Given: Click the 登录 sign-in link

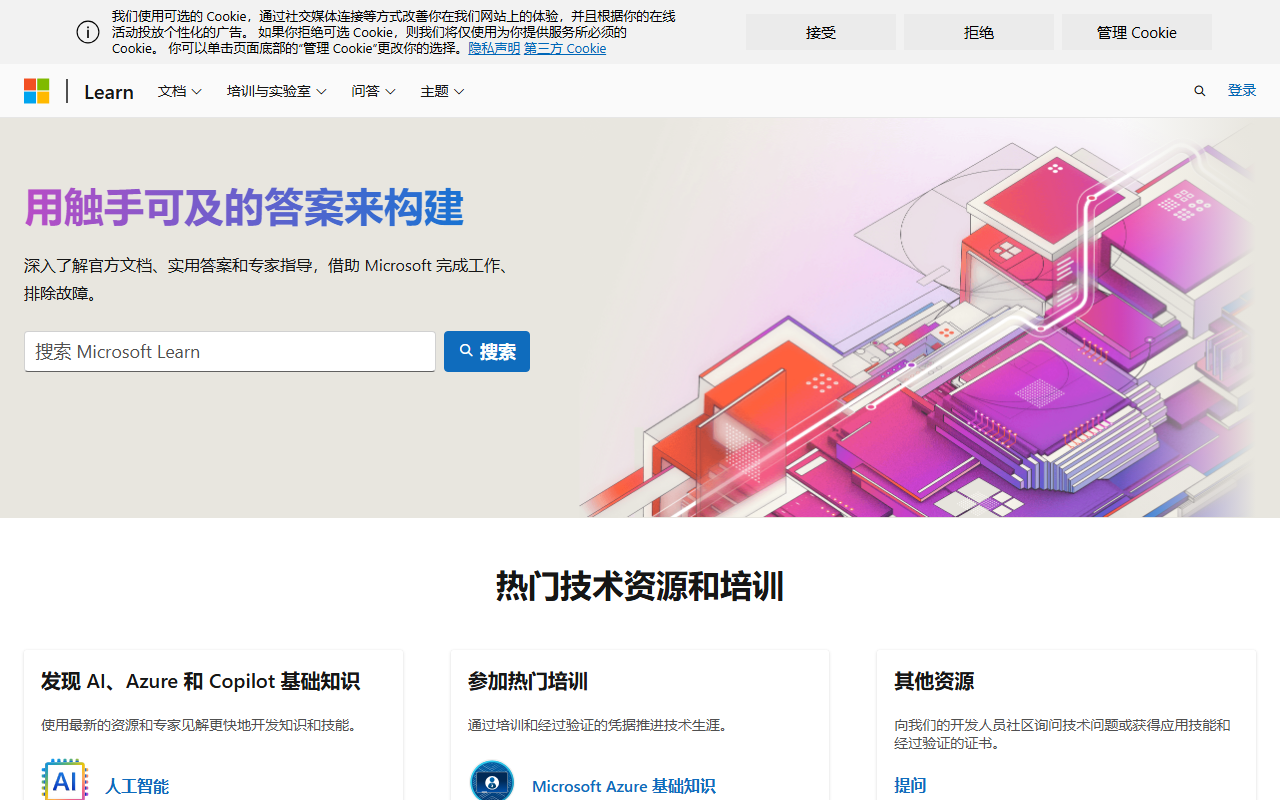Looking at the screenshot, I should 1242,90.
